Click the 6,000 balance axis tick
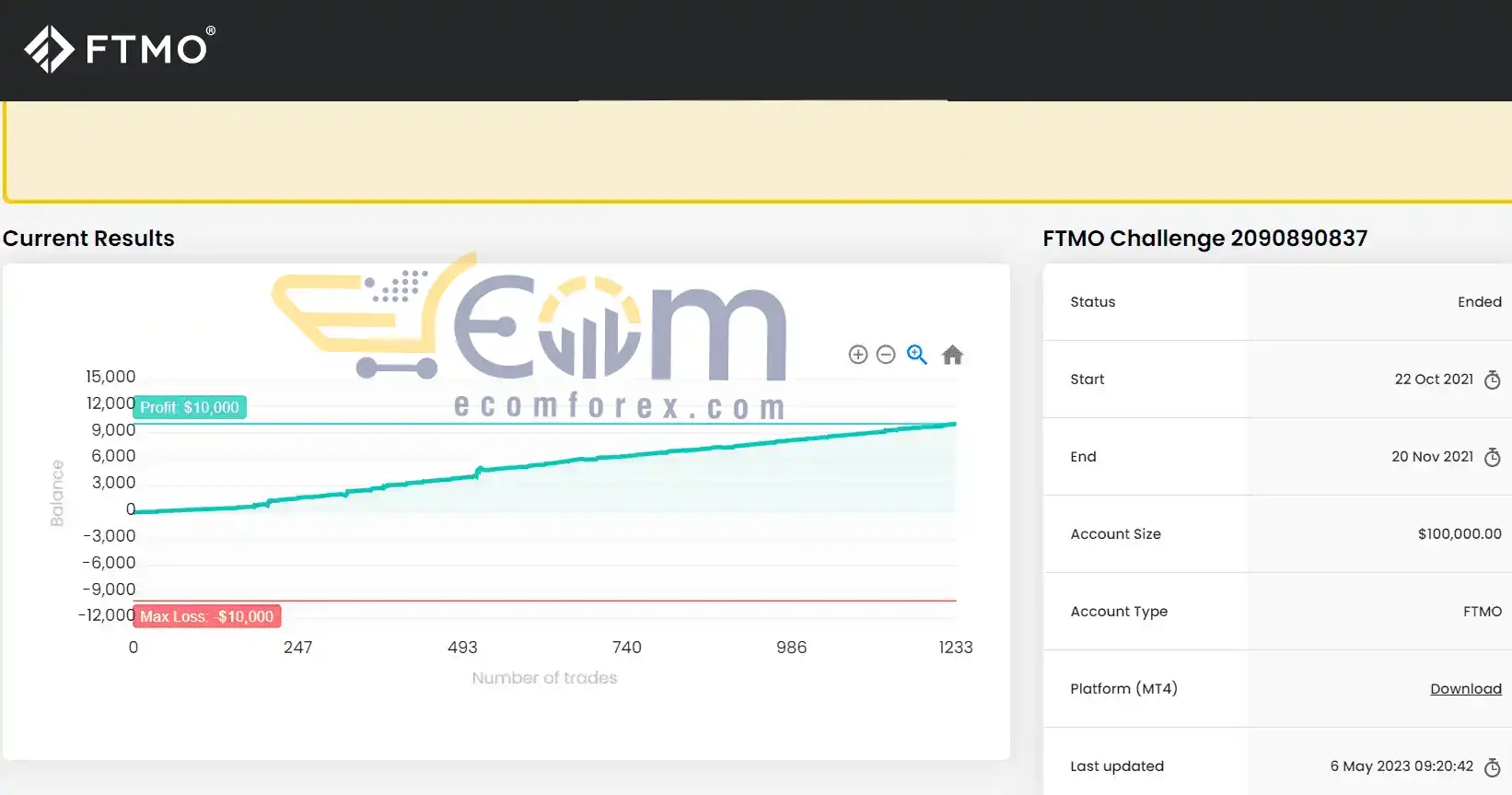Image resolution: width=1512 pixels, height=795 pixels. 113,456
